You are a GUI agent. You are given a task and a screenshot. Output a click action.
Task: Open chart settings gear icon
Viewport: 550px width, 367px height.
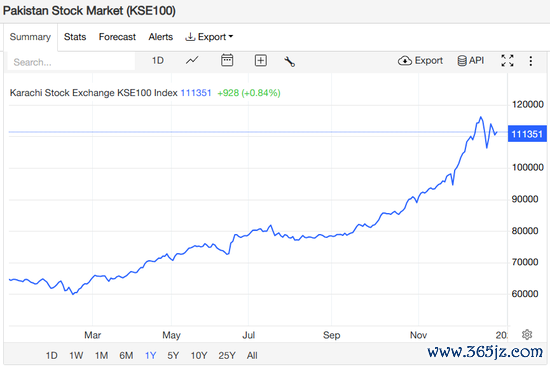click(527, 335)
